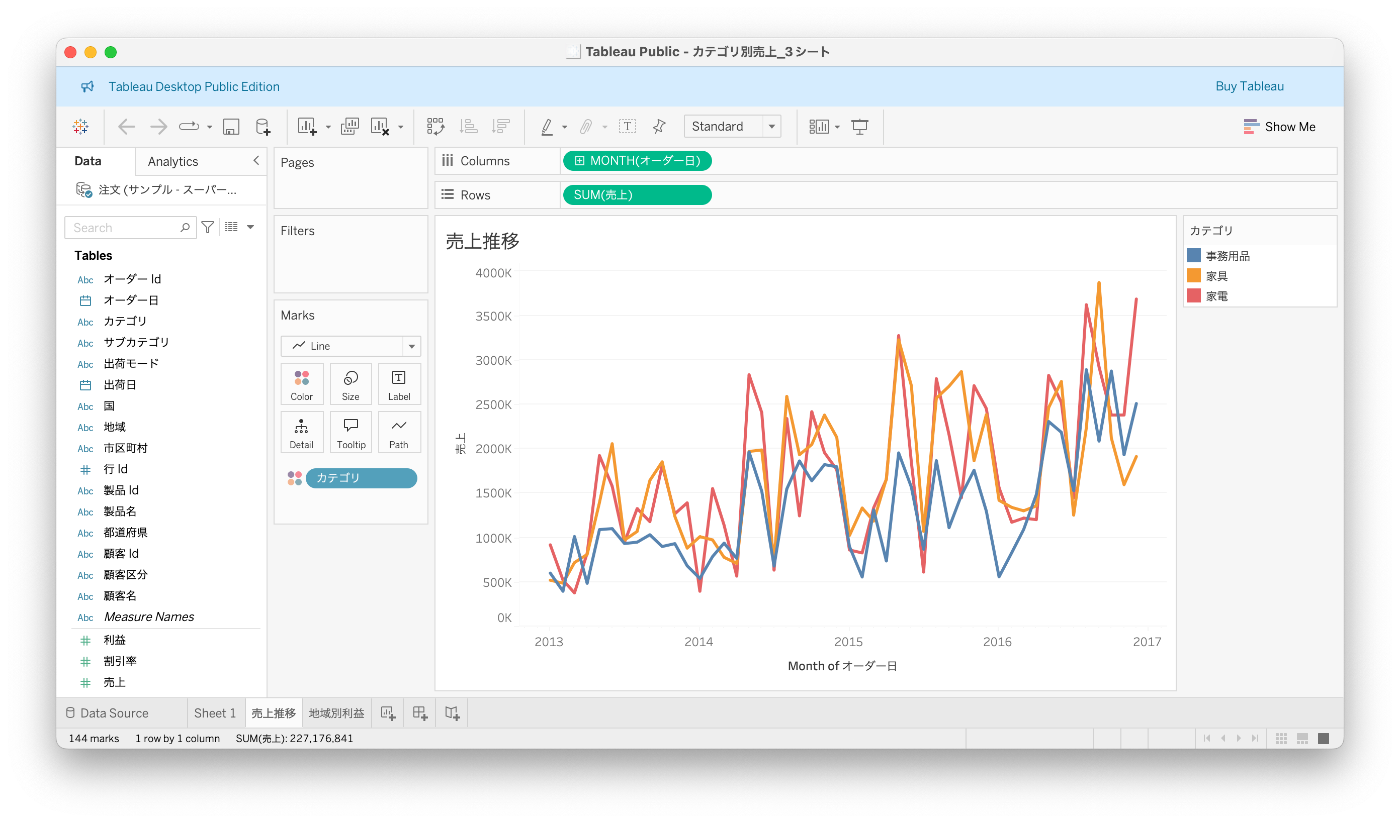
Task: Switch to the show filmstrip view
Action: (1302, 739)
